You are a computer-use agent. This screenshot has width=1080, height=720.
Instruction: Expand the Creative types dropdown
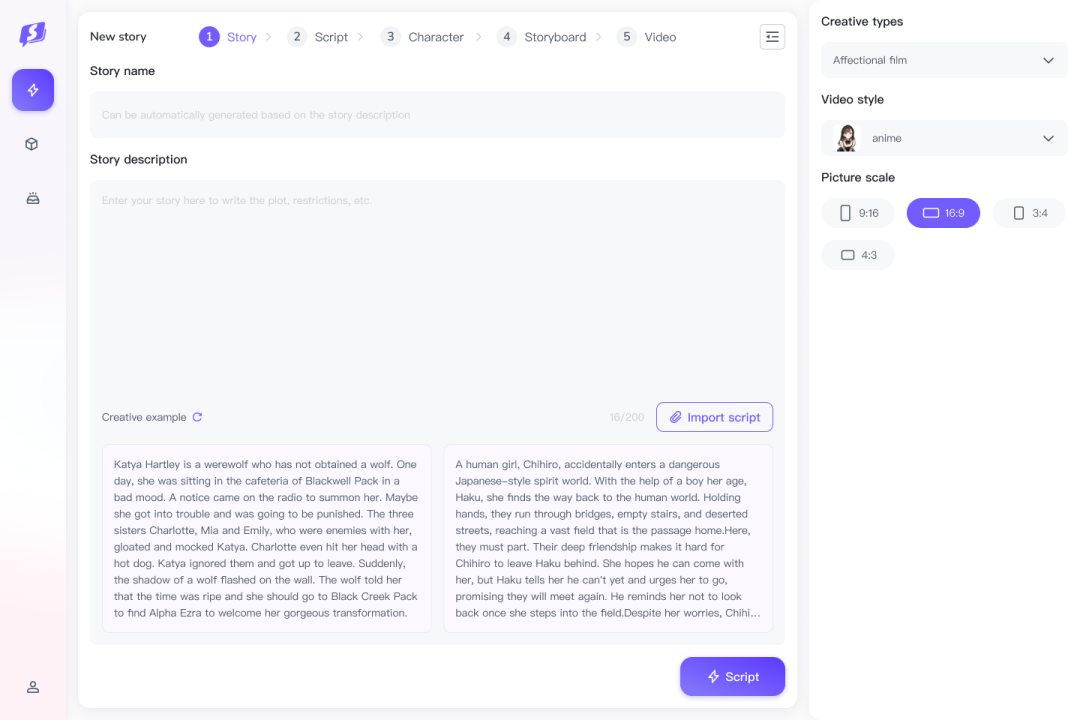(x=943, y=60)
